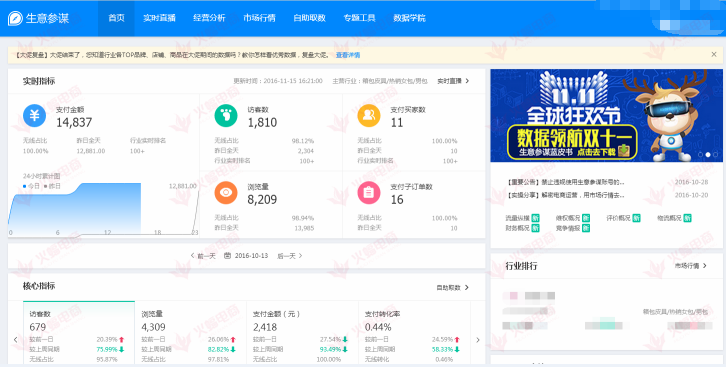The image size is (726, 367).
Task: Open the 自助取数 navigation tab
Action: pyautogui.click(x=309, y=18)
